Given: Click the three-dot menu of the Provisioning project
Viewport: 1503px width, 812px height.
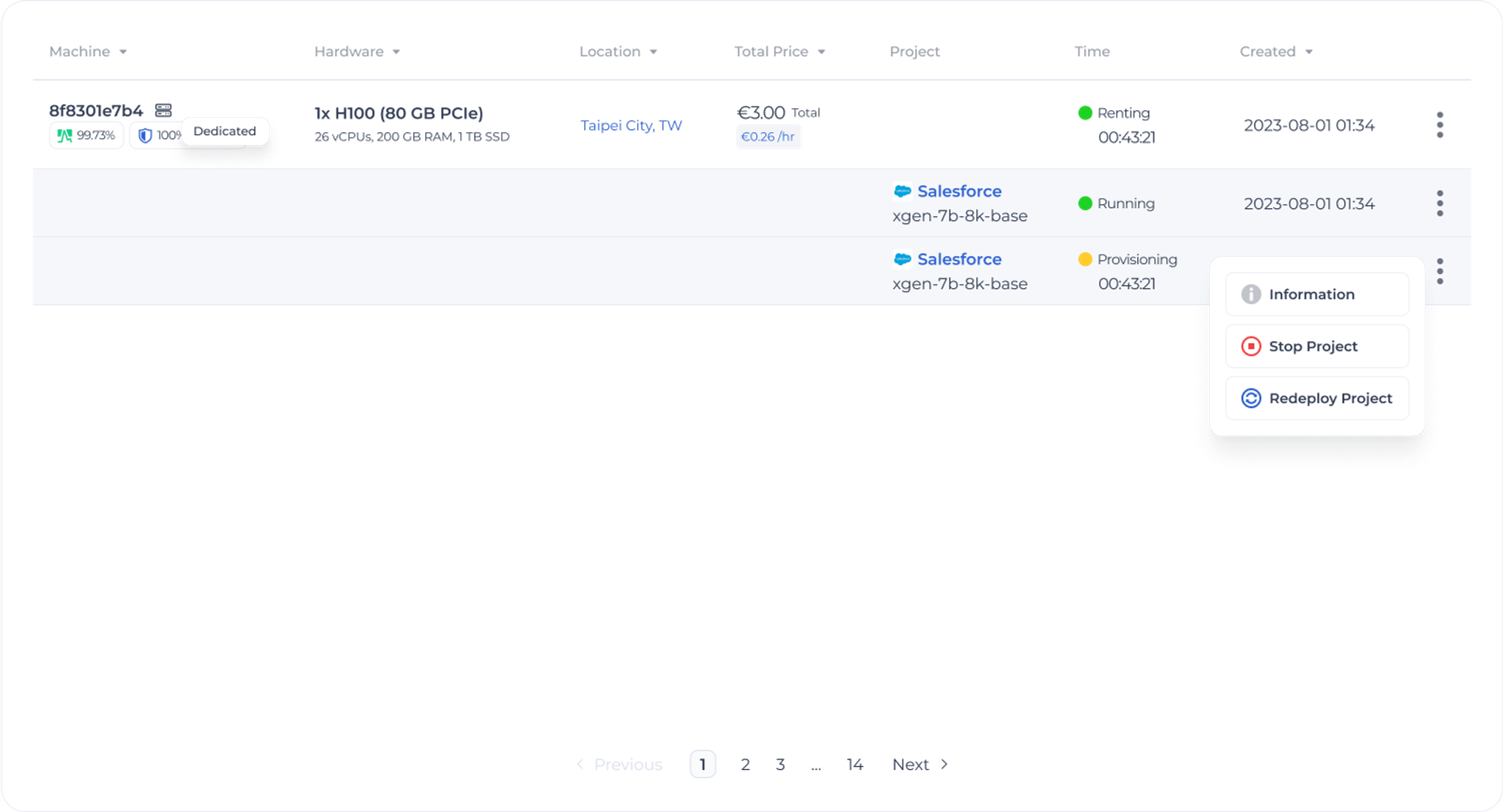Looking at the screenshot, I should (1439, 271).
